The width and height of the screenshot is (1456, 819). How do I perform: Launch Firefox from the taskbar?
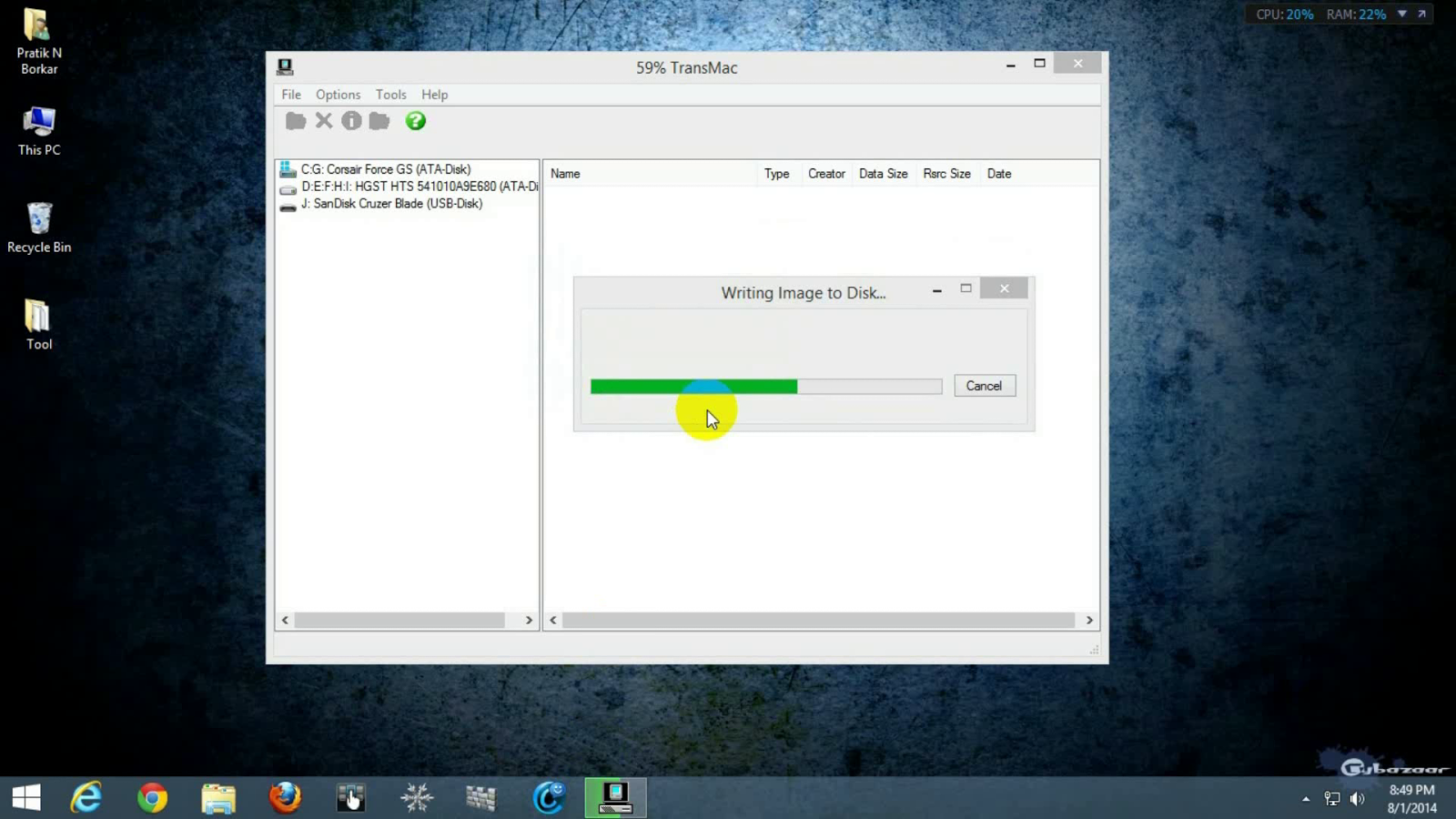click(x=285, y=798)
